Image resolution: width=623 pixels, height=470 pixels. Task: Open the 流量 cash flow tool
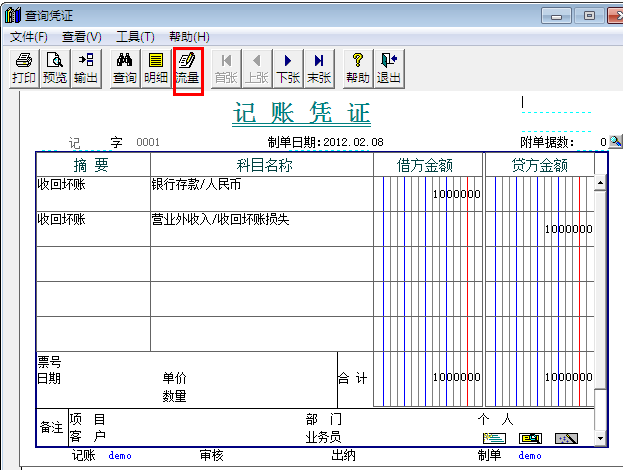pos(188,68)
